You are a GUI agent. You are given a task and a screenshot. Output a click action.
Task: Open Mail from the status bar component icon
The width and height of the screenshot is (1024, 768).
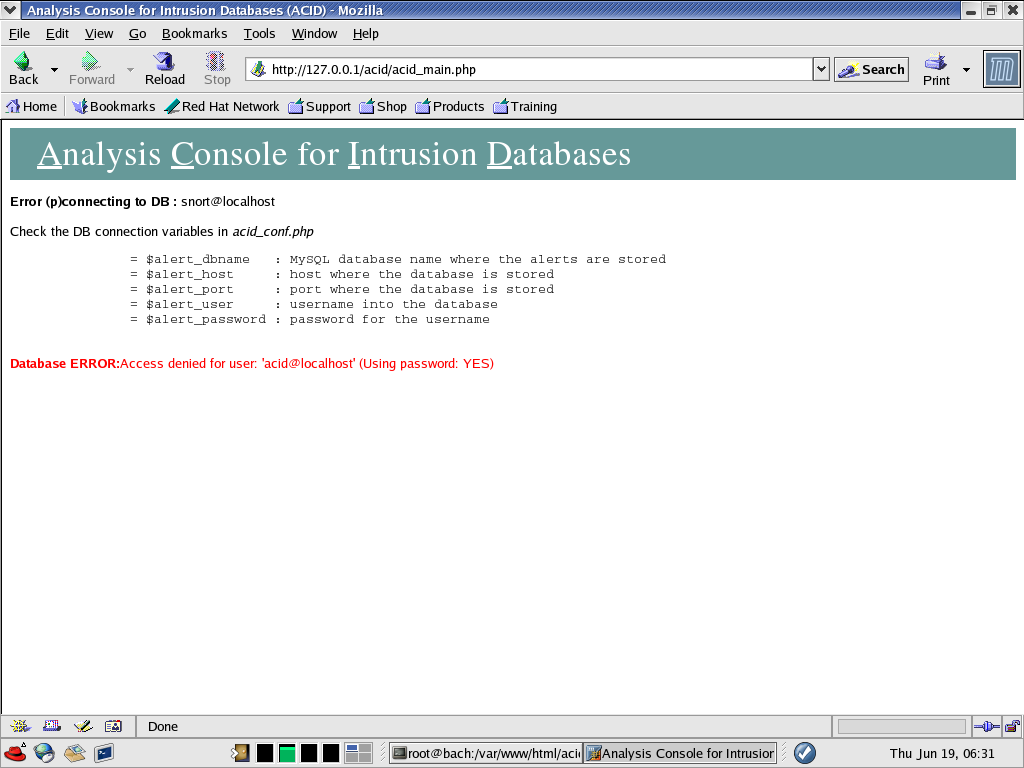pyautogui.click(x=52, y=726)
